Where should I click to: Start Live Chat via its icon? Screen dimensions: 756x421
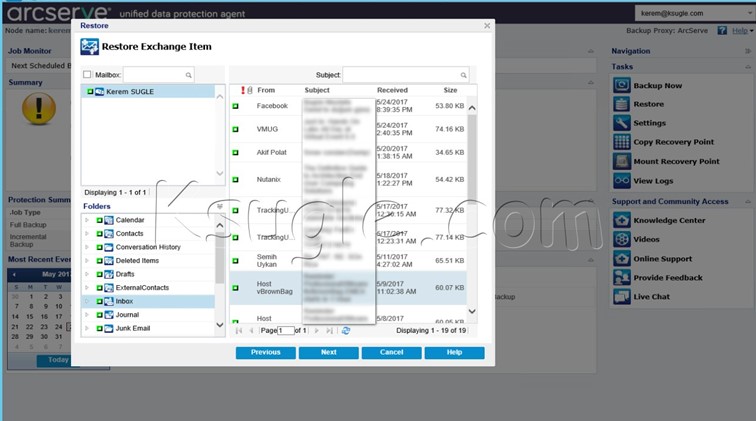[621, 297]
